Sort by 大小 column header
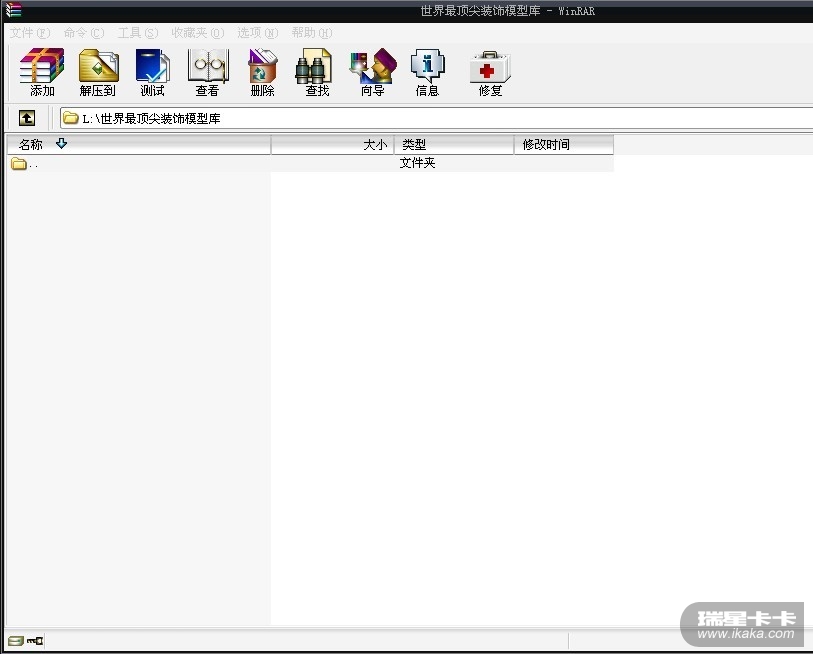 tap(332, 144)
